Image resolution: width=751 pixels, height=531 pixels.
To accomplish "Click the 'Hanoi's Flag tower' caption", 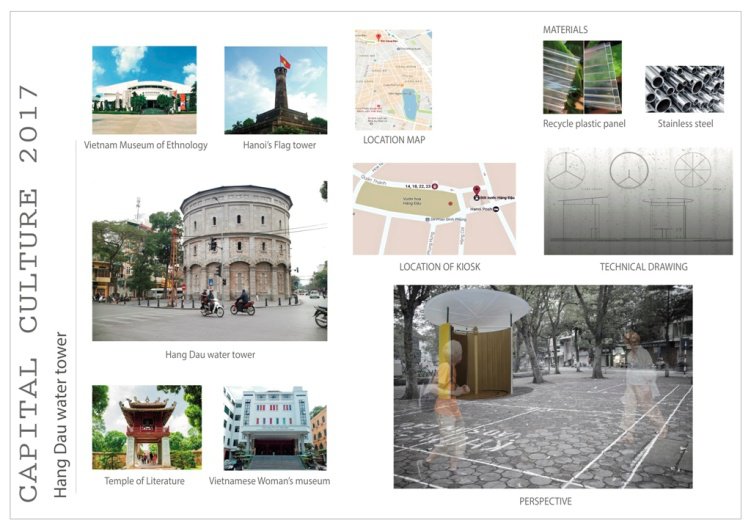I will (x=279, y=145).
